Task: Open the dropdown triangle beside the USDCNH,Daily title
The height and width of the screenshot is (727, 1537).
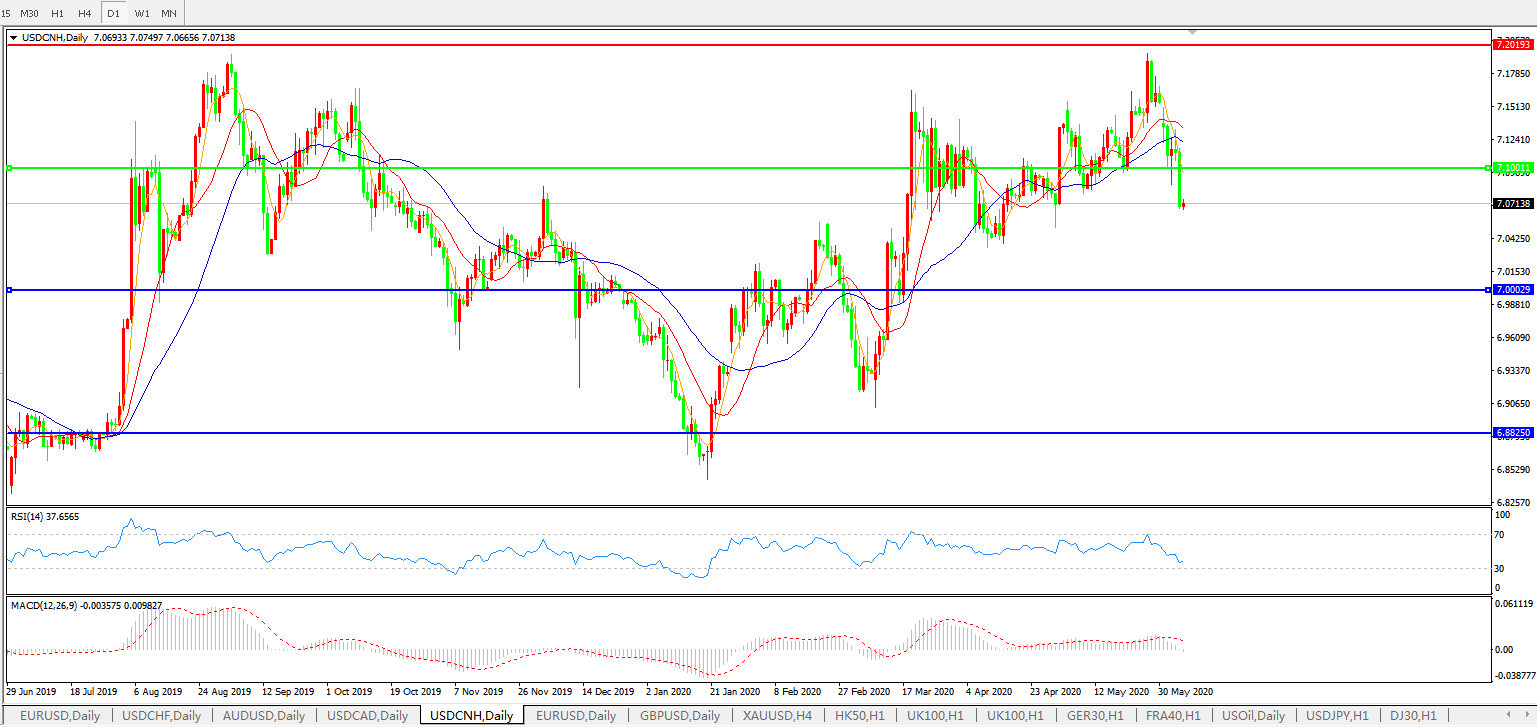Action: click(14, 38)
